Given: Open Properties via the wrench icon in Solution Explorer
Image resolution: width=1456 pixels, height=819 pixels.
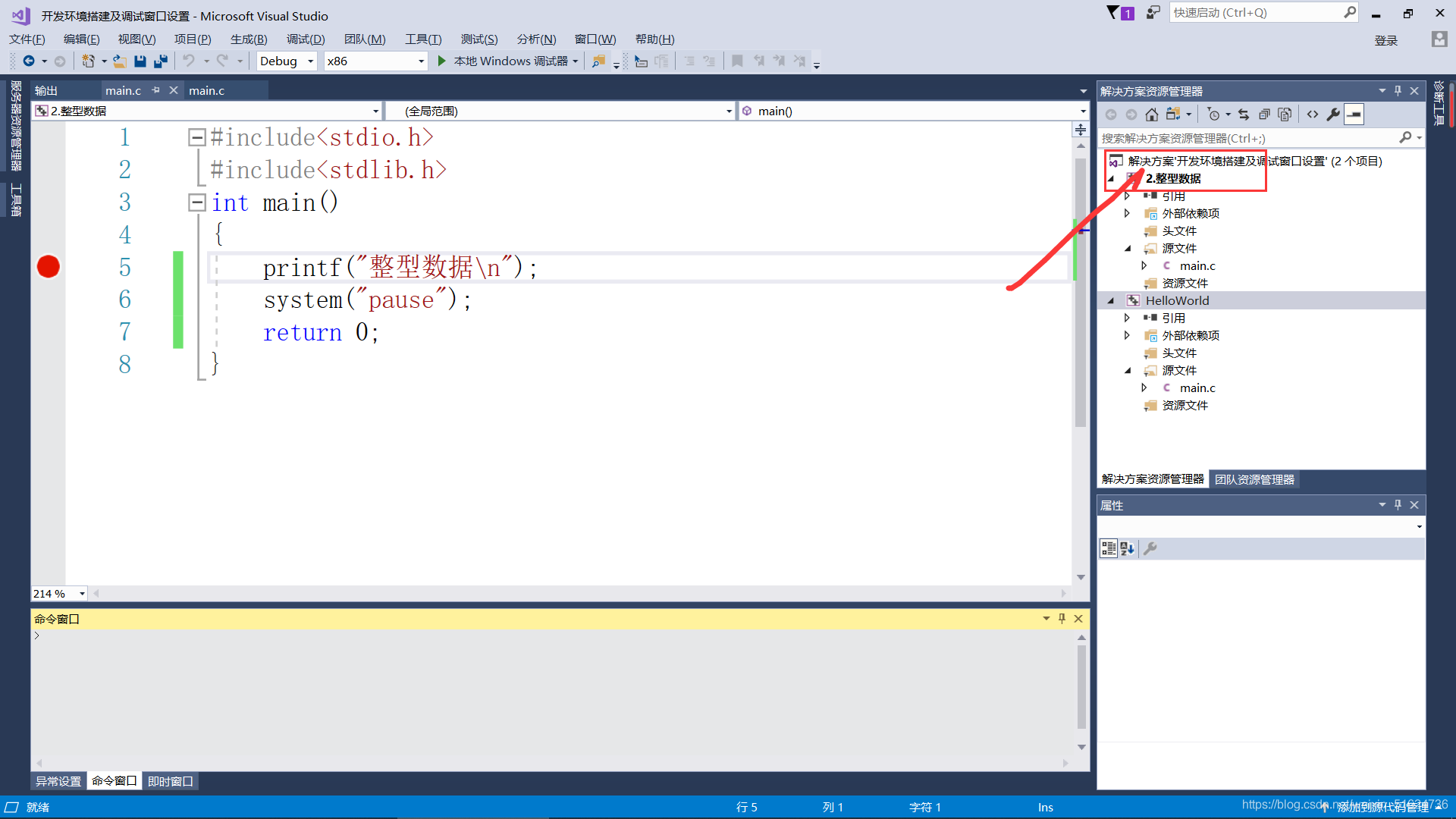Looking at the screenshot, I should coord(1333,115).
